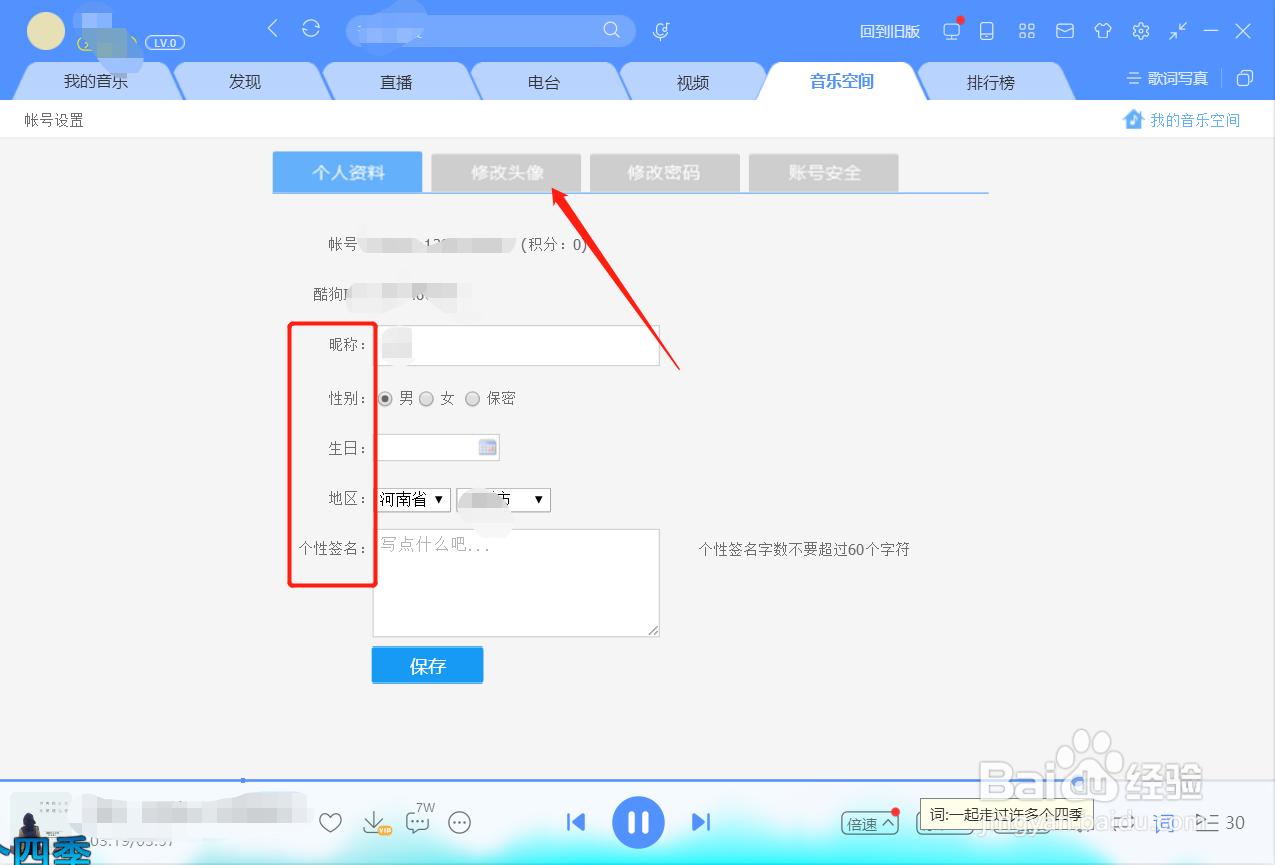Click 回到旧版 link
1275x865 pixels.
pos(890,31)
